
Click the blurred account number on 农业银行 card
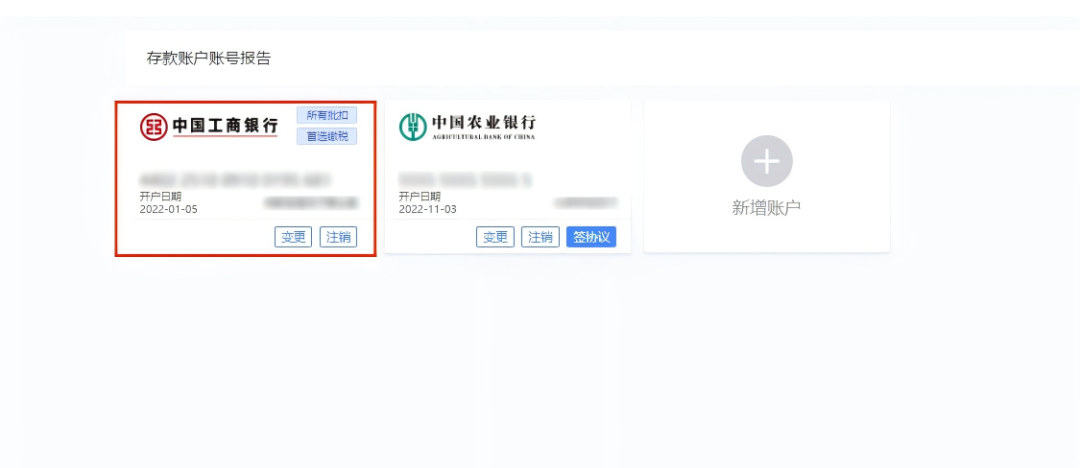(x=465, y=181)
